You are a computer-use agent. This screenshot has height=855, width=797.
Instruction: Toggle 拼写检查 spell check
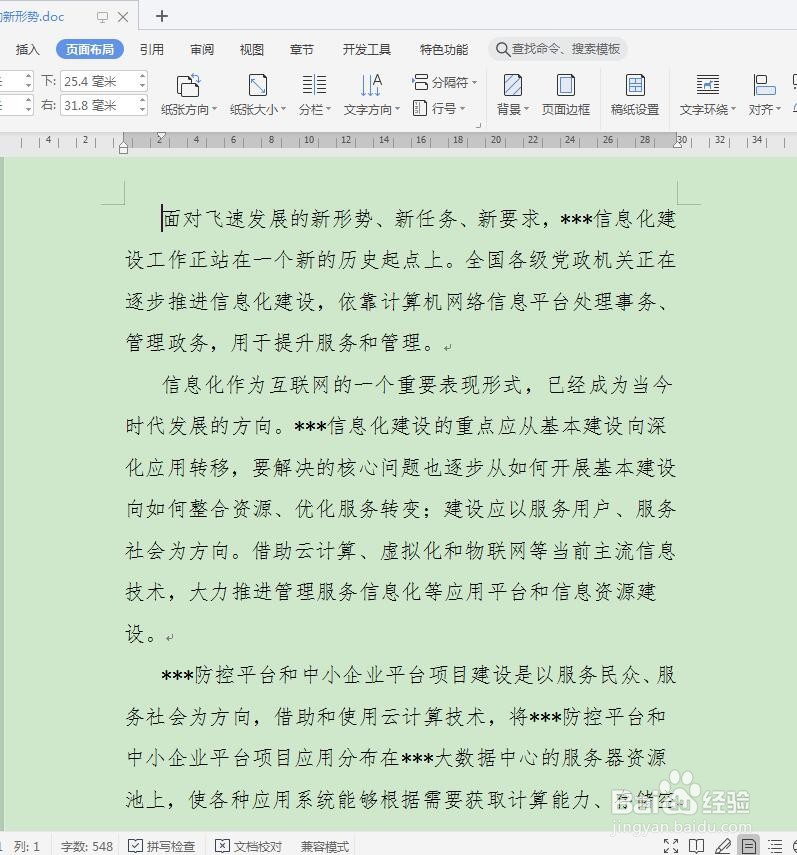[x=161, y=846]
